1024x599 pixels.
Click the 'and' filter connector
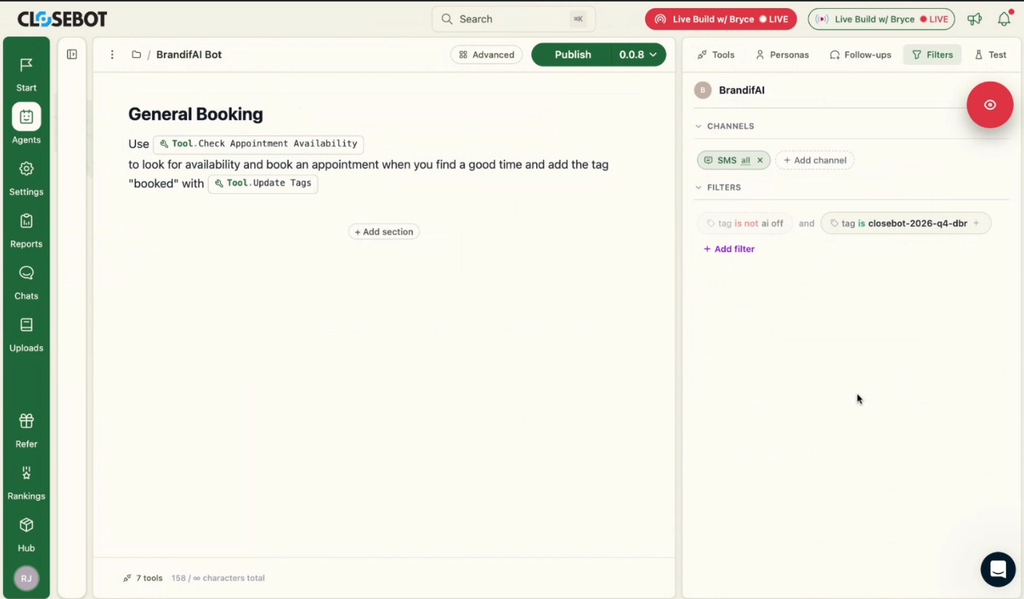coord(807,223)
